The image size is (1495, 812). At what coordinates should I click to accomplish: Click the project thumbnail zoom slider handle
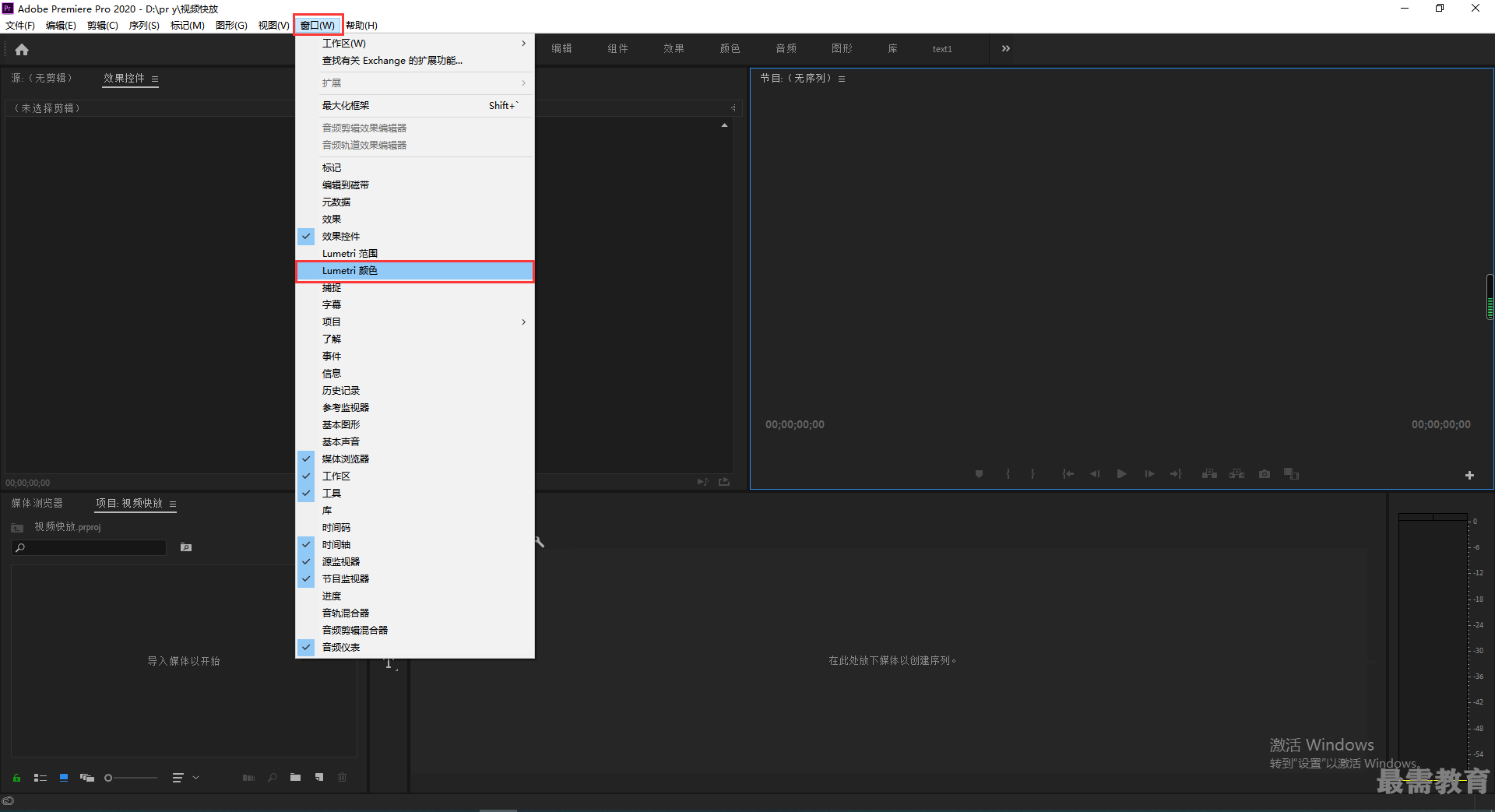108,778
